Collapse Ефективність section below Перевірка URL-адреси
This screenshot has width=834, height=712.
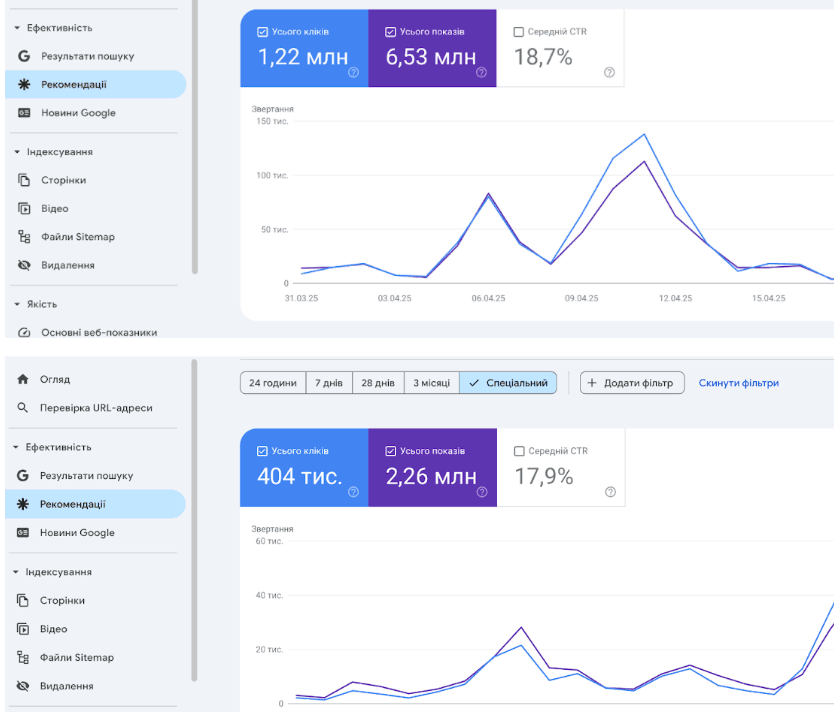[x=17, y=447]
